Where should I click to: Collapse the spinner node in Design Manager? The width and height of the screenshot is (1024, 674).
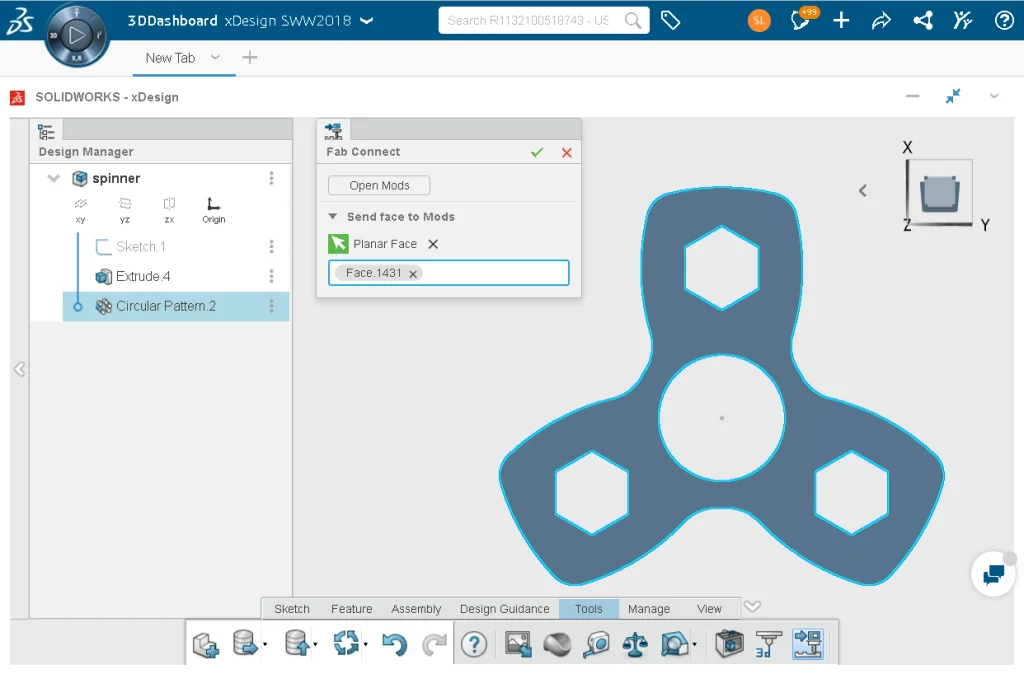pyautogui.click(x=53, y=178)
